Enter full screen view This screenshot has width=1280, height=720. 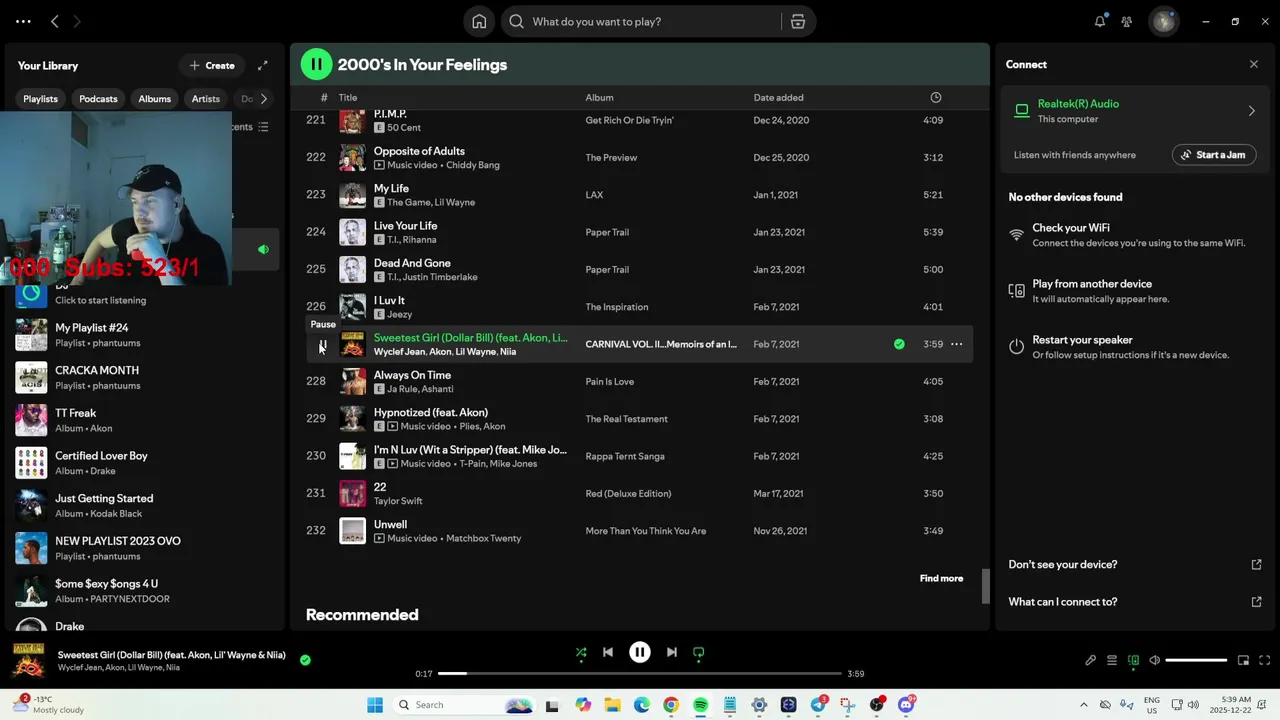coord(1265,660)
